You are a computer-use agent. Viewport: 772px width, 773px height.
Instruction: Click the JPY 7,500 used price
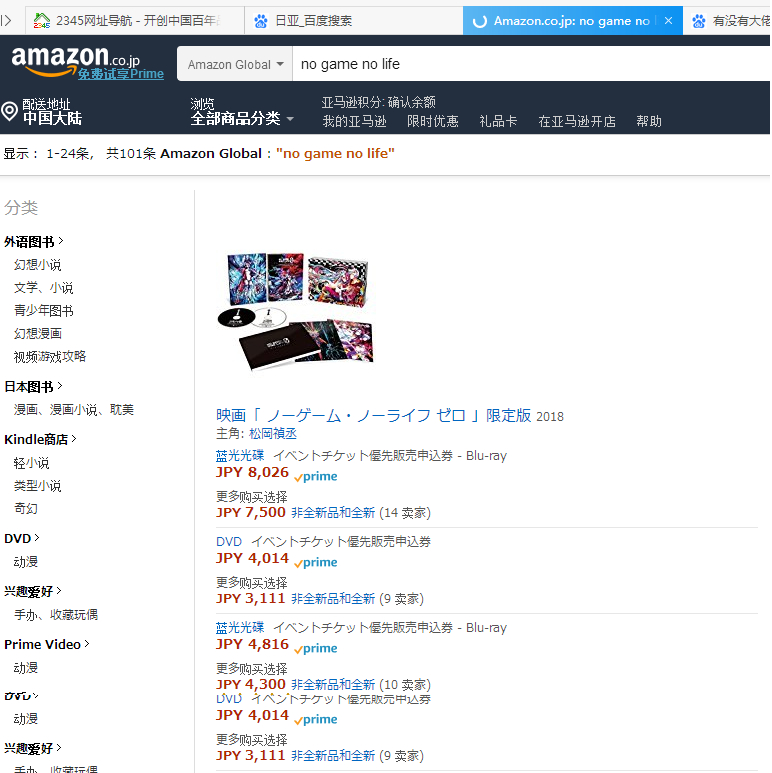click(251, 513)
